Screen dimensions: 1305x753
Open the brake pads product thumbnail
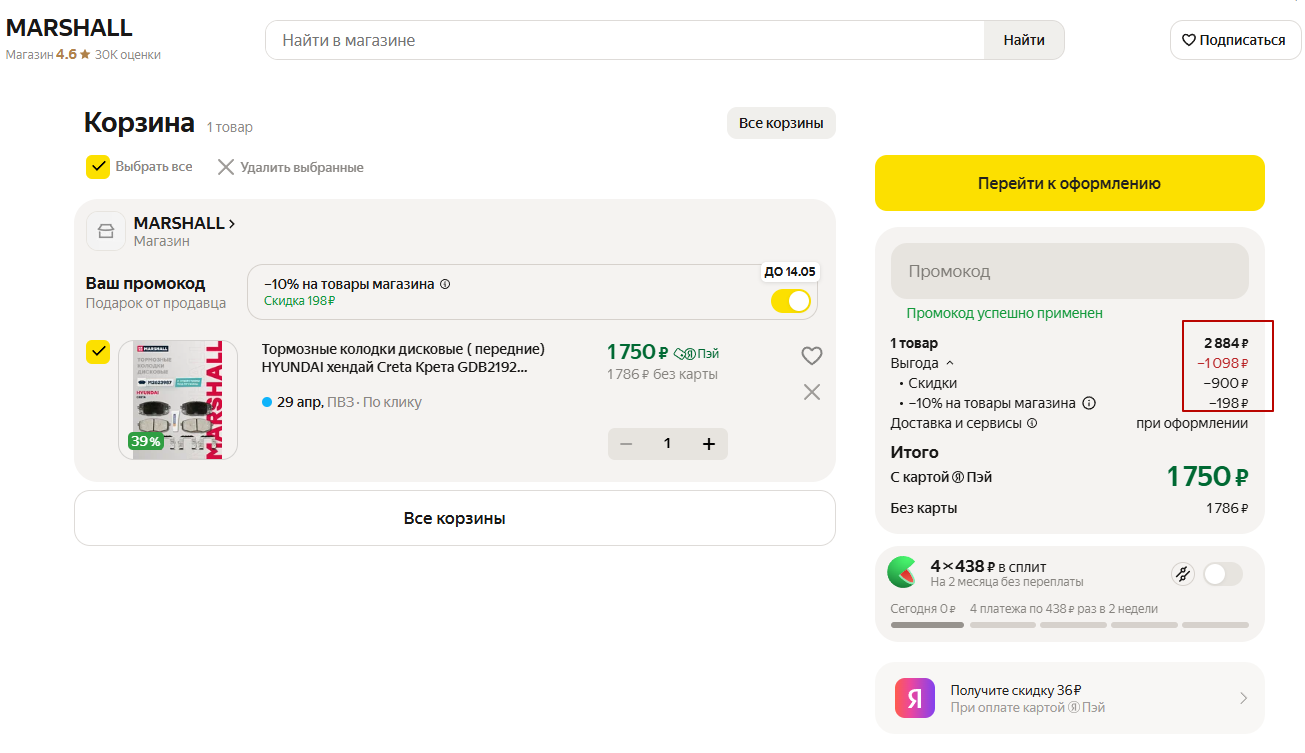coord(178,400)
